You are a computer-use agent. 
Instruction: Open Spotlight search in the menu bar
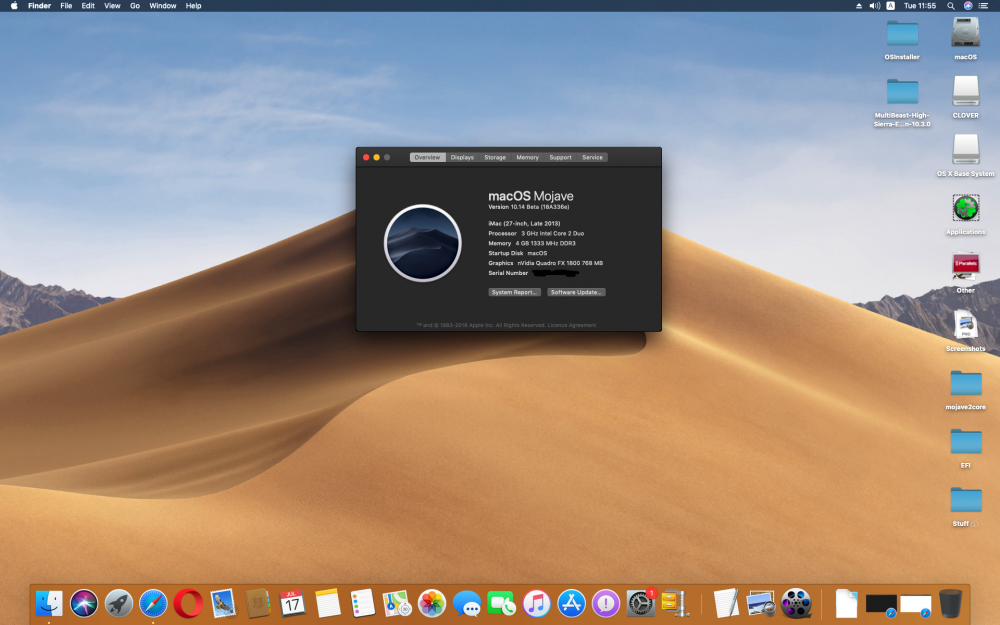click(x=951, y=6)
